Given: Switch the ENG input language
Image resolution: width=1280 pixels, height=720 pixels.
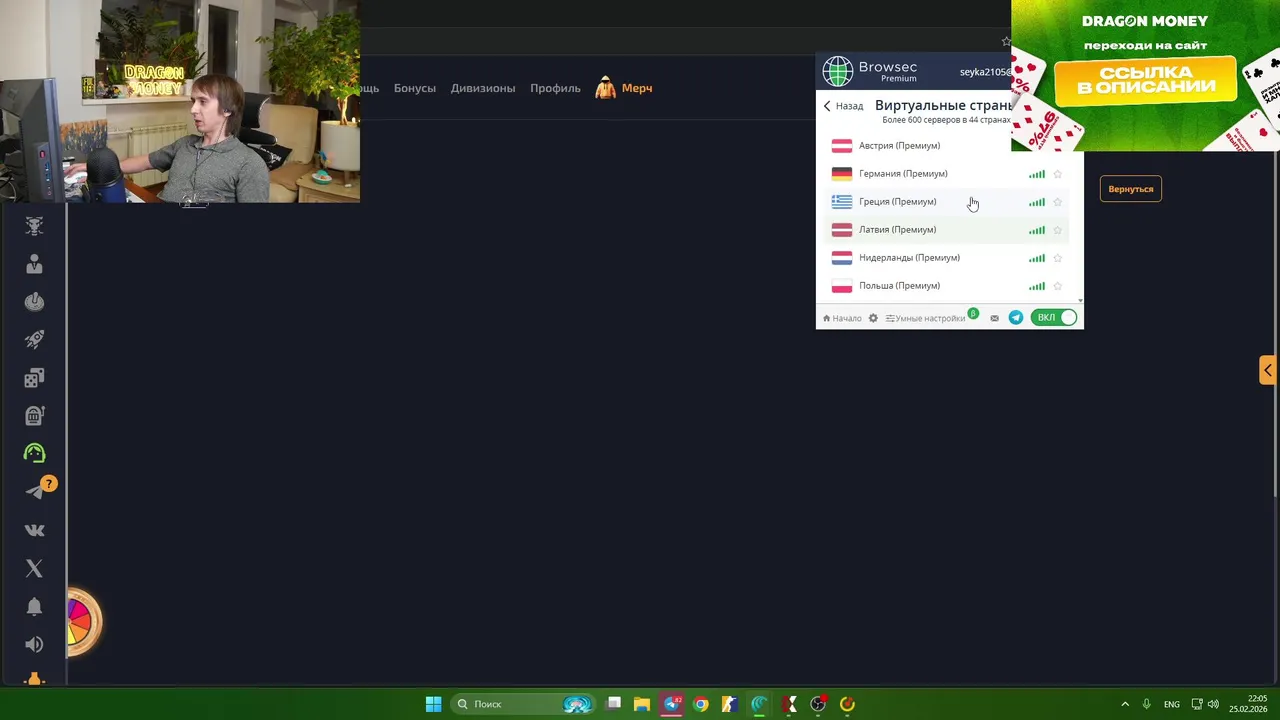Looking at the screenshot, I should pos(1171,704).
